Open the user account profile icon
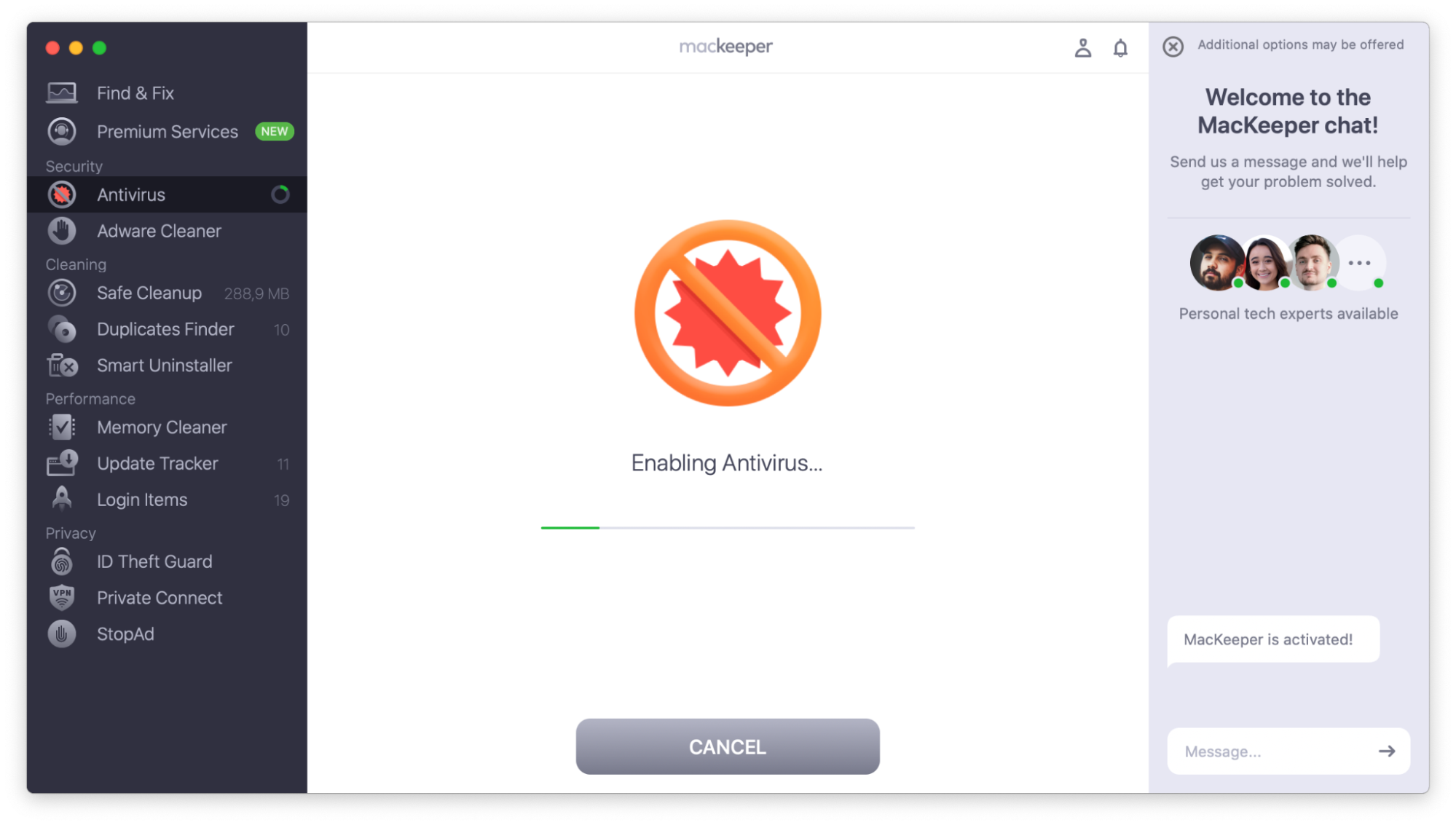This screenshot has height=825, width=1456. click(1082, 48)
